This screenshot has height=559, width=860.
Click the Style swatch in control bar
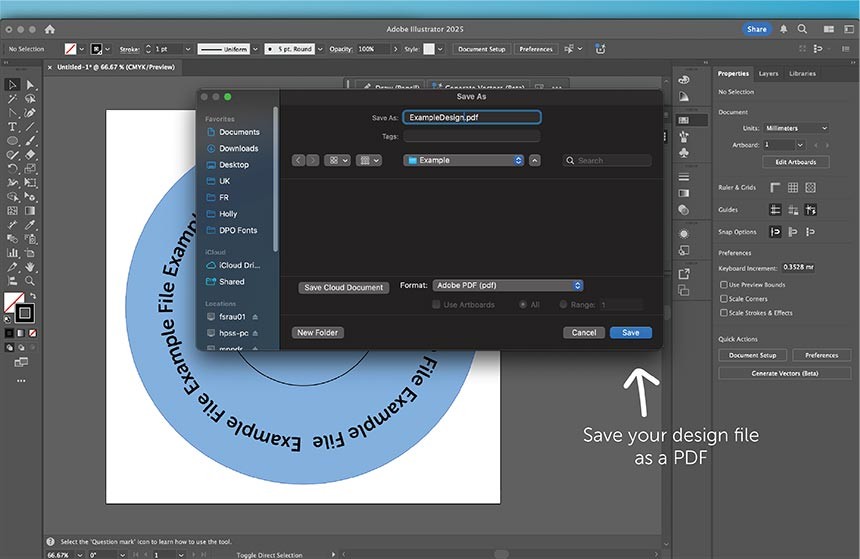429,49
